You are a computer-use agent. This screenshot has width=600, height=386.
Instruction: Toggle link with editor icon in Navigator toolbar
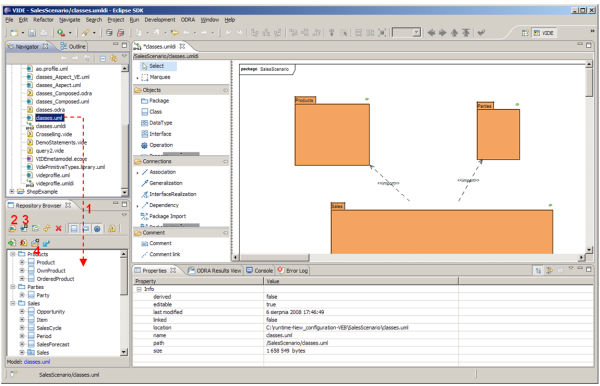tap(114, 58)
